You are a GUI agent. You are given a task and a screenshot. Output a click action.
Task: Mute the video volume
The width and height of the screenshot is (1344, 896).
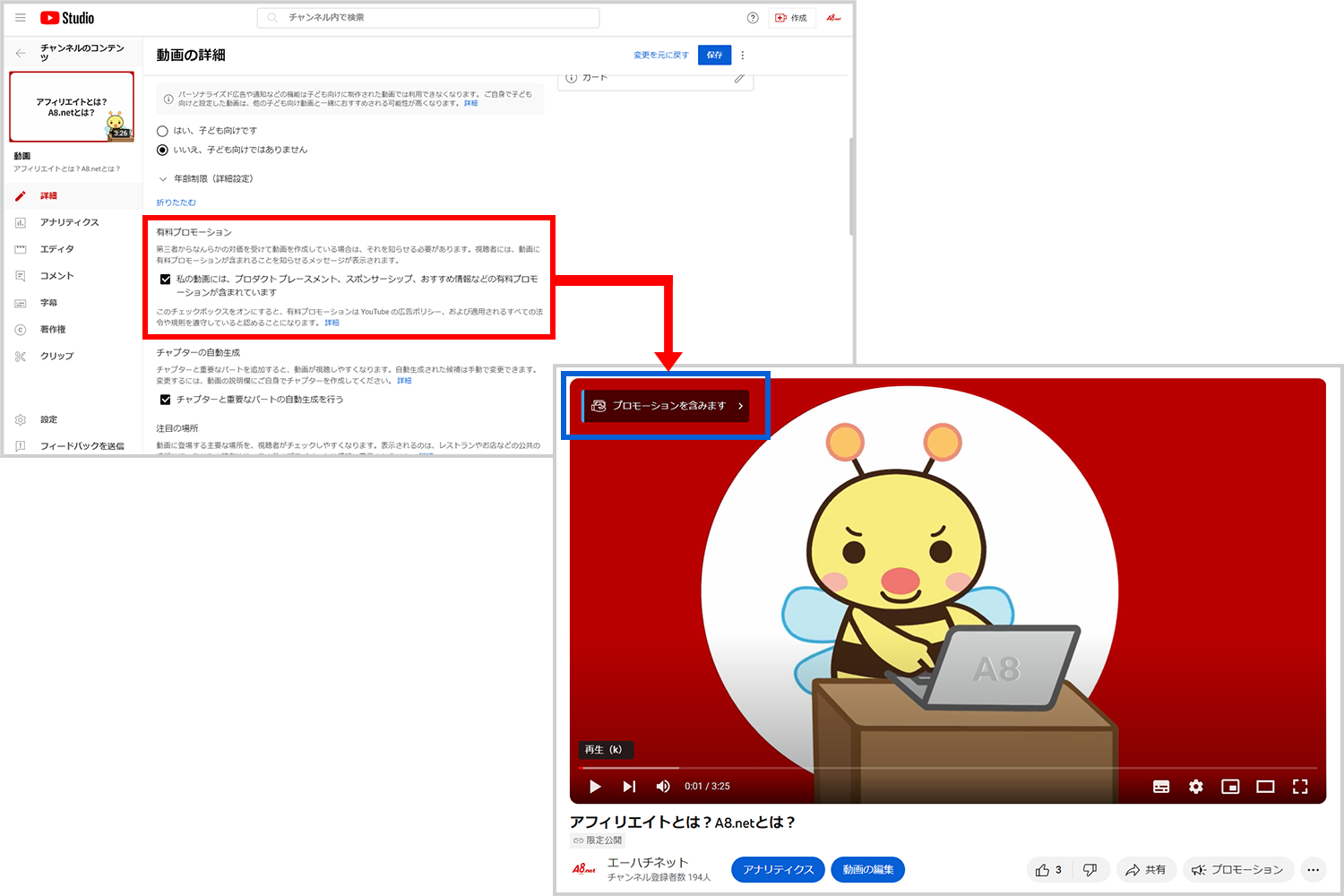pyautogui.click(x=663, y=787)
